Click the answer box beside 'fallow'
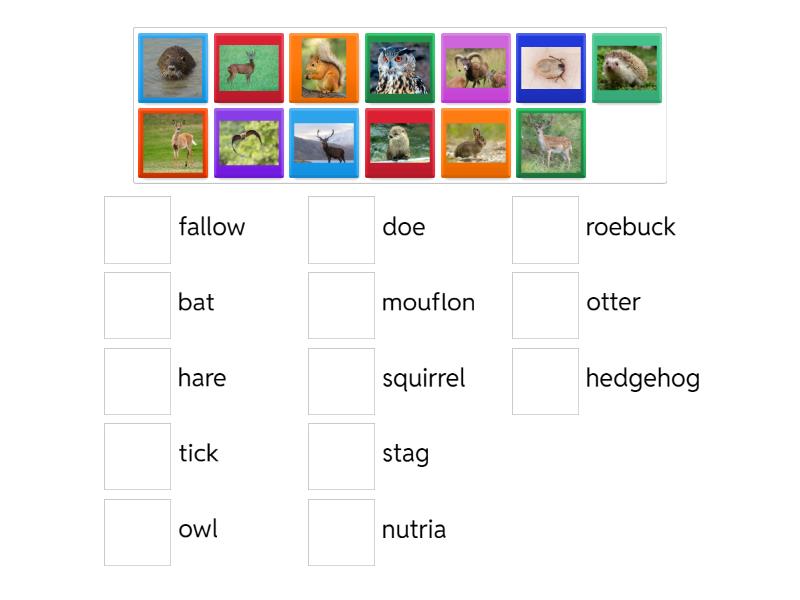 (x=137, y=228)
